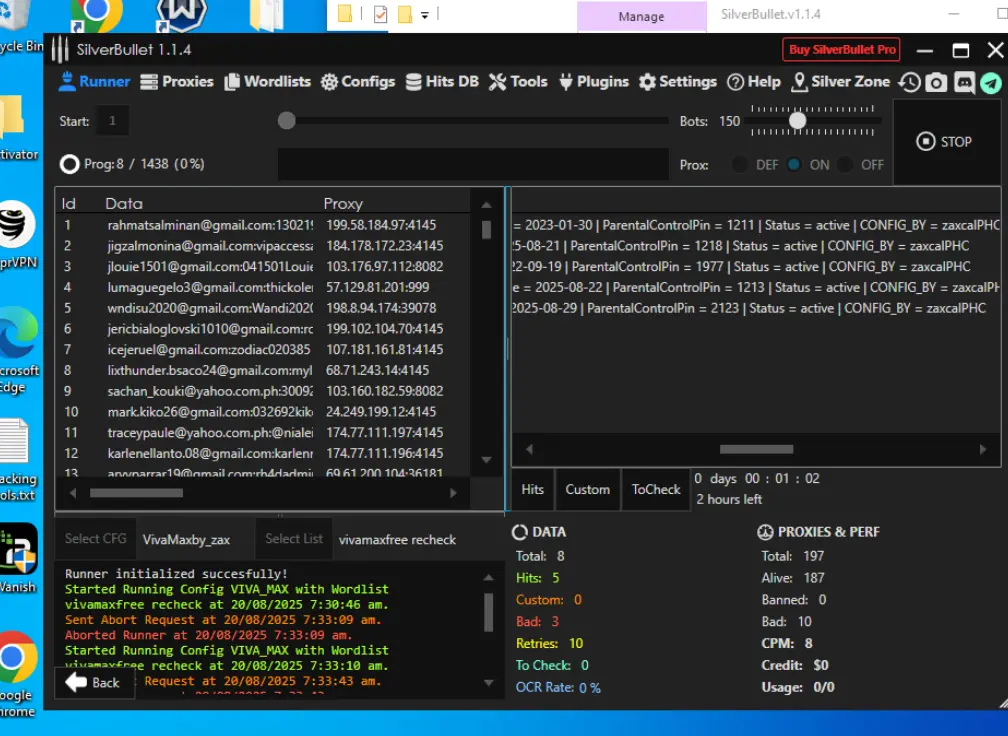Click the log scroll-up arrow
1008x736 pixels.
pos(489,577)
